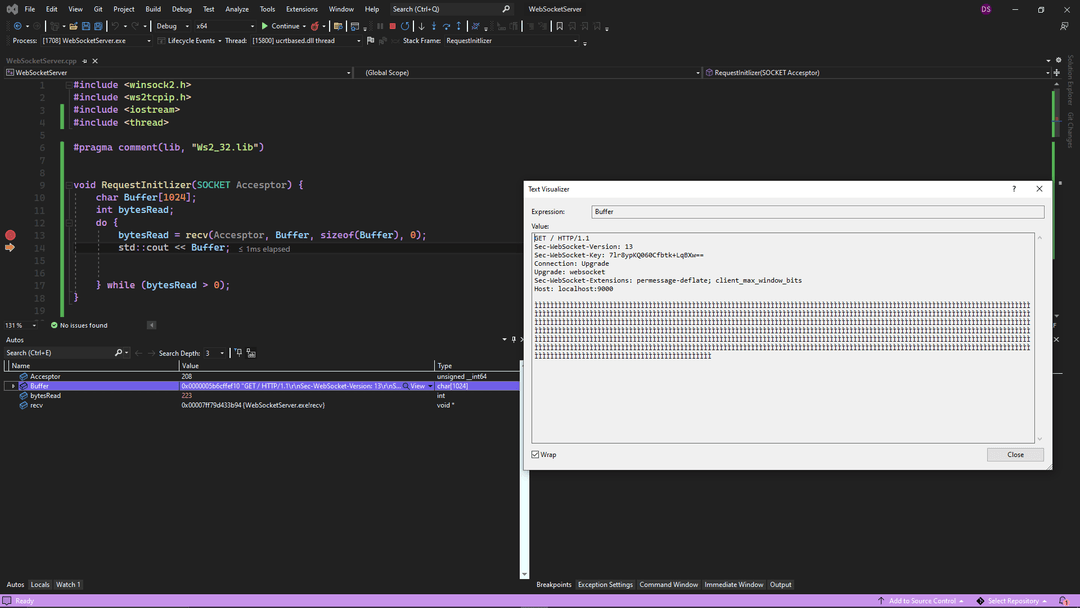Open the Debug menu
Image resolution: width=1080 pixels, height=608 pixels.
182,9
